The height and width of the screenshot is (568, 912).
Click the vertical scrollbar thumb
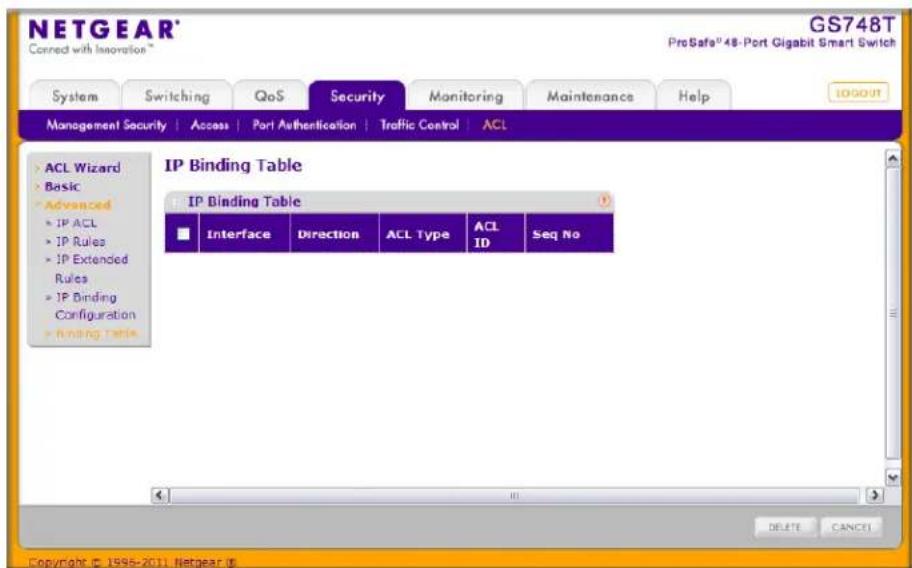[x=892, y=314]
